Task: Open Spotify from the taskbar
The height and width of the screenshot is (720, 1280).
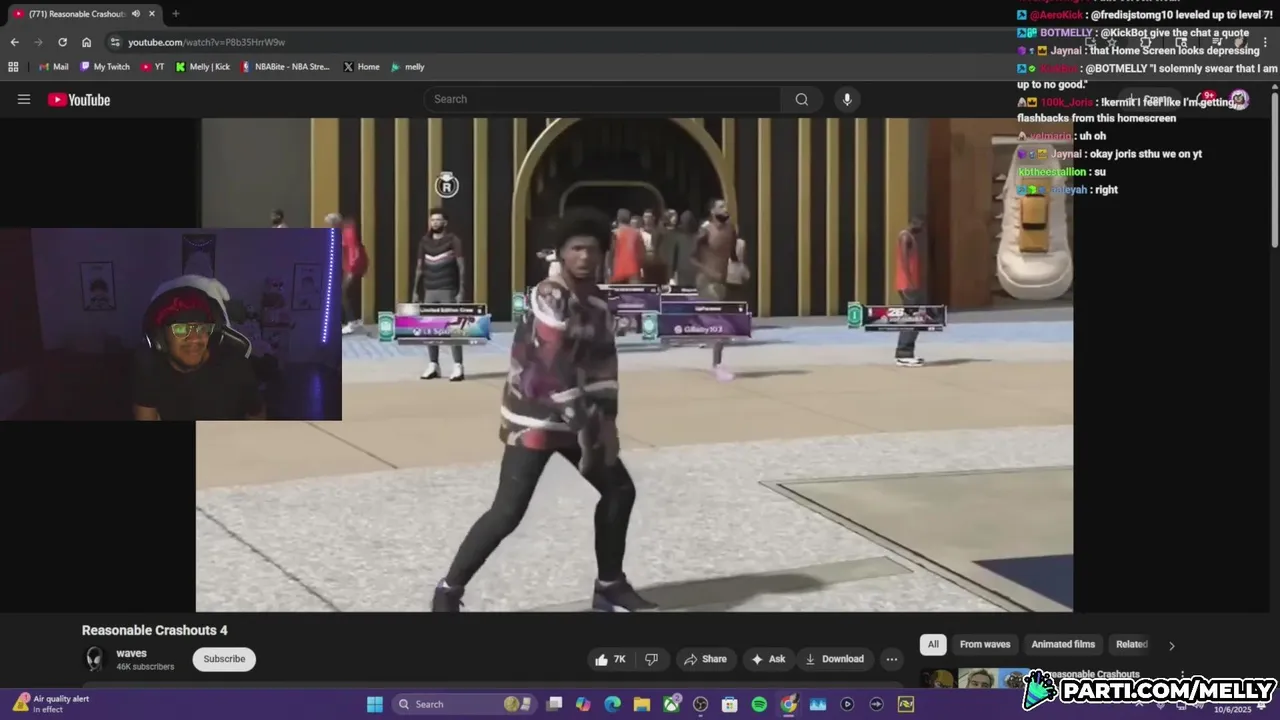Action: [x=759, y=704]
